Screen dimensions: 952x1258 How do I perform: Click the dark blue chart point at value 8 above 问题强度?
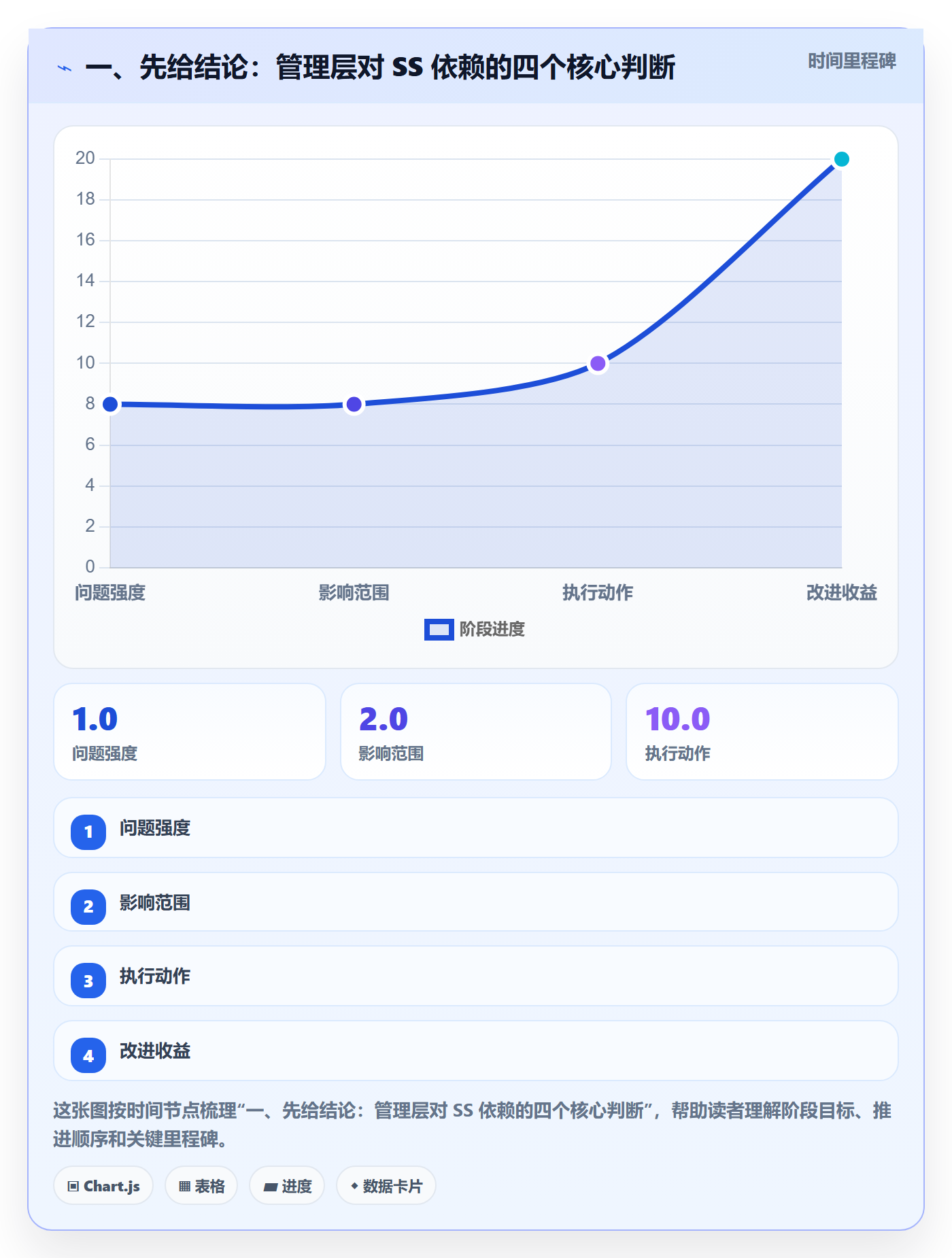pos(110,405)
